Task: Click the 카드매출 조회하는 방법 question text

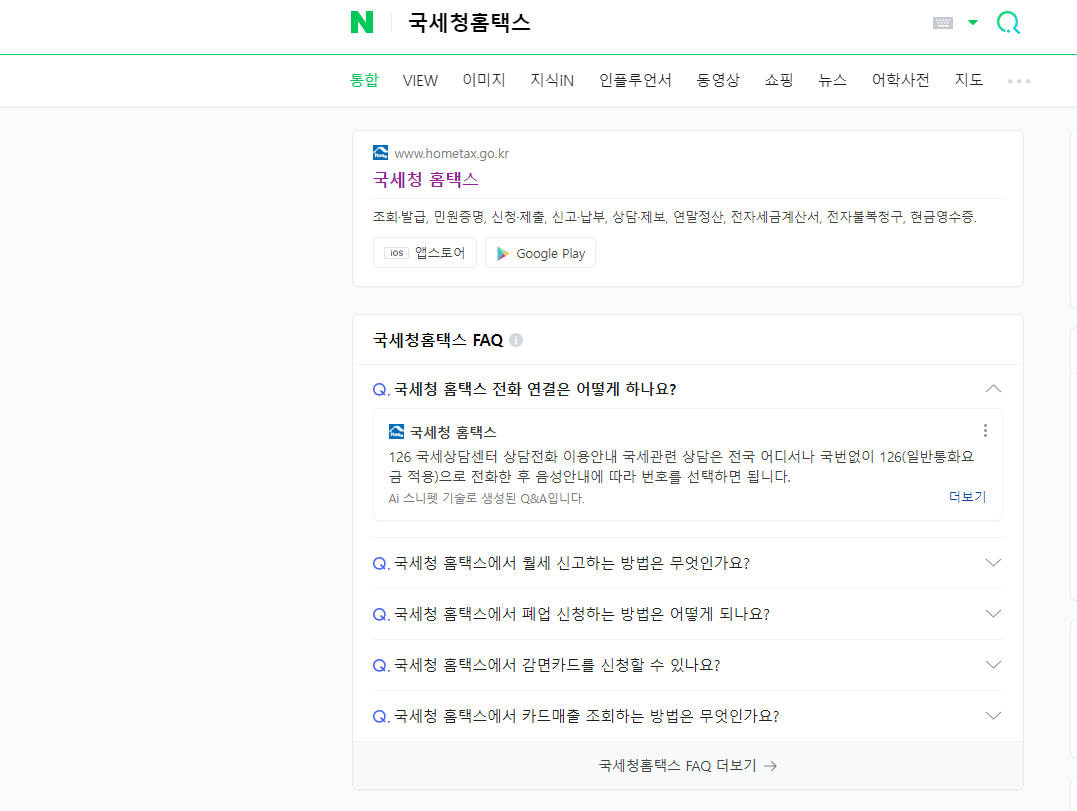Action: click(x=587, y=716)
